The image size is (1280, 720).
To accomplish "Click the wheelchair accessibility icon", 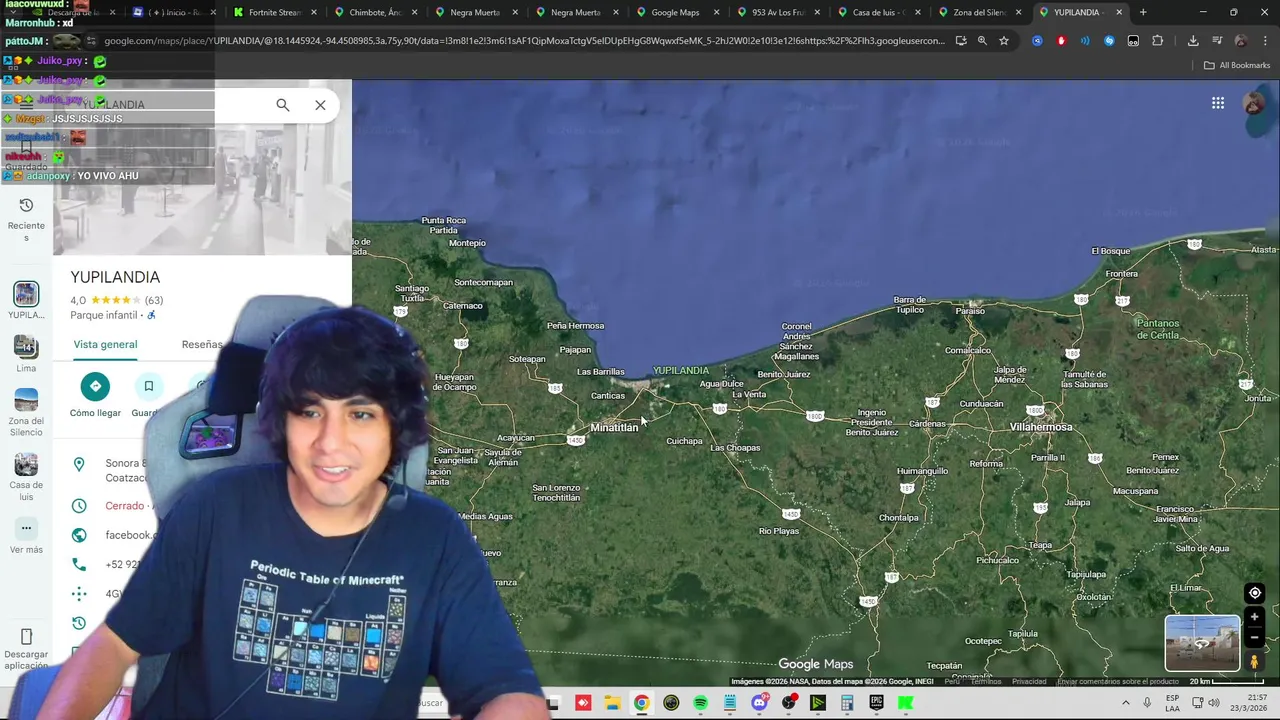I will click(152, 315).
